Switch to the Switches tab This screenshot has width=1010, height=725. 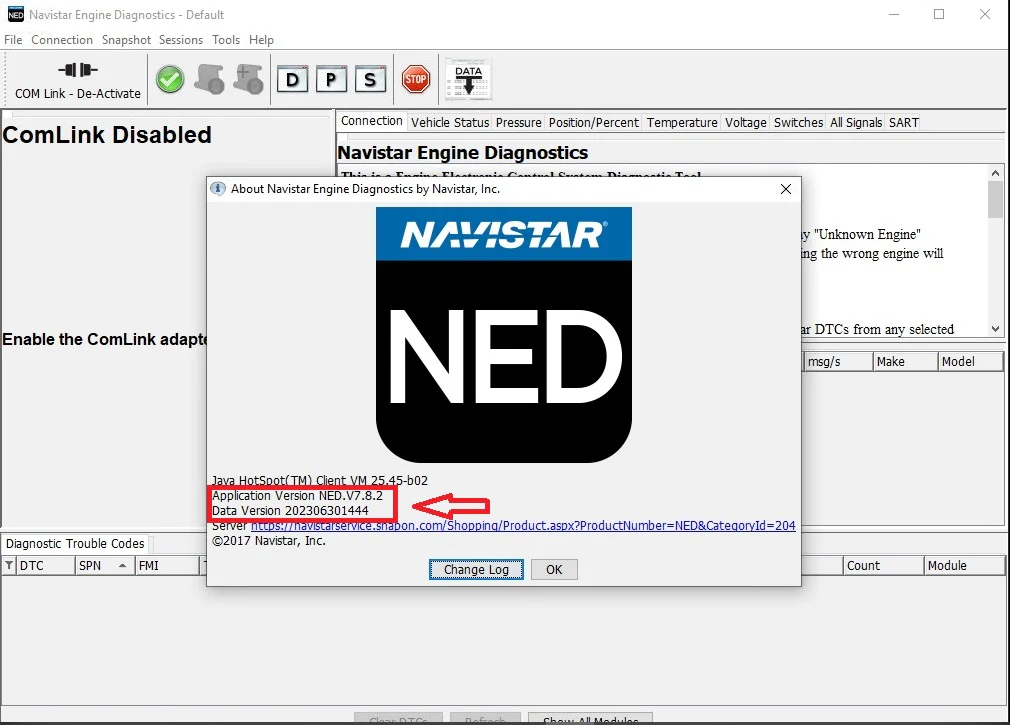point(799,122)
